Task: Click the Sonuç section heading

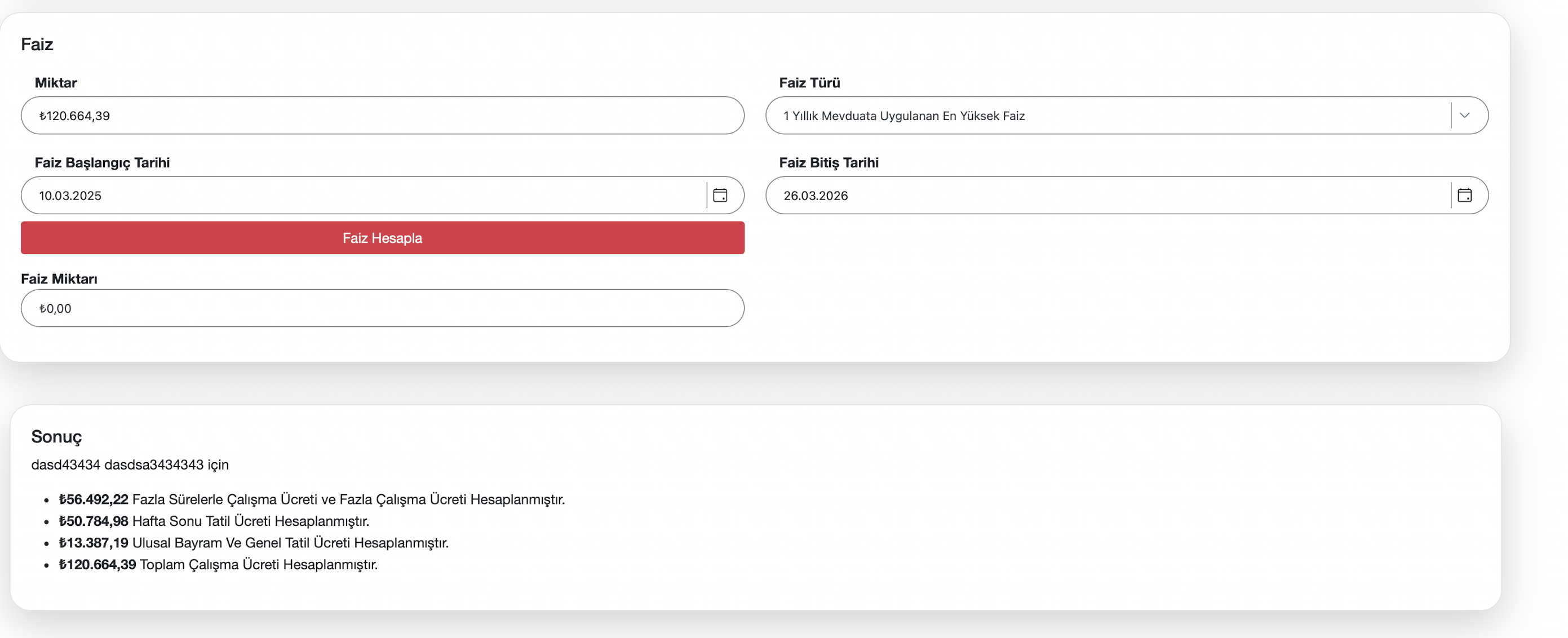Action: click(x=56, y=436)
